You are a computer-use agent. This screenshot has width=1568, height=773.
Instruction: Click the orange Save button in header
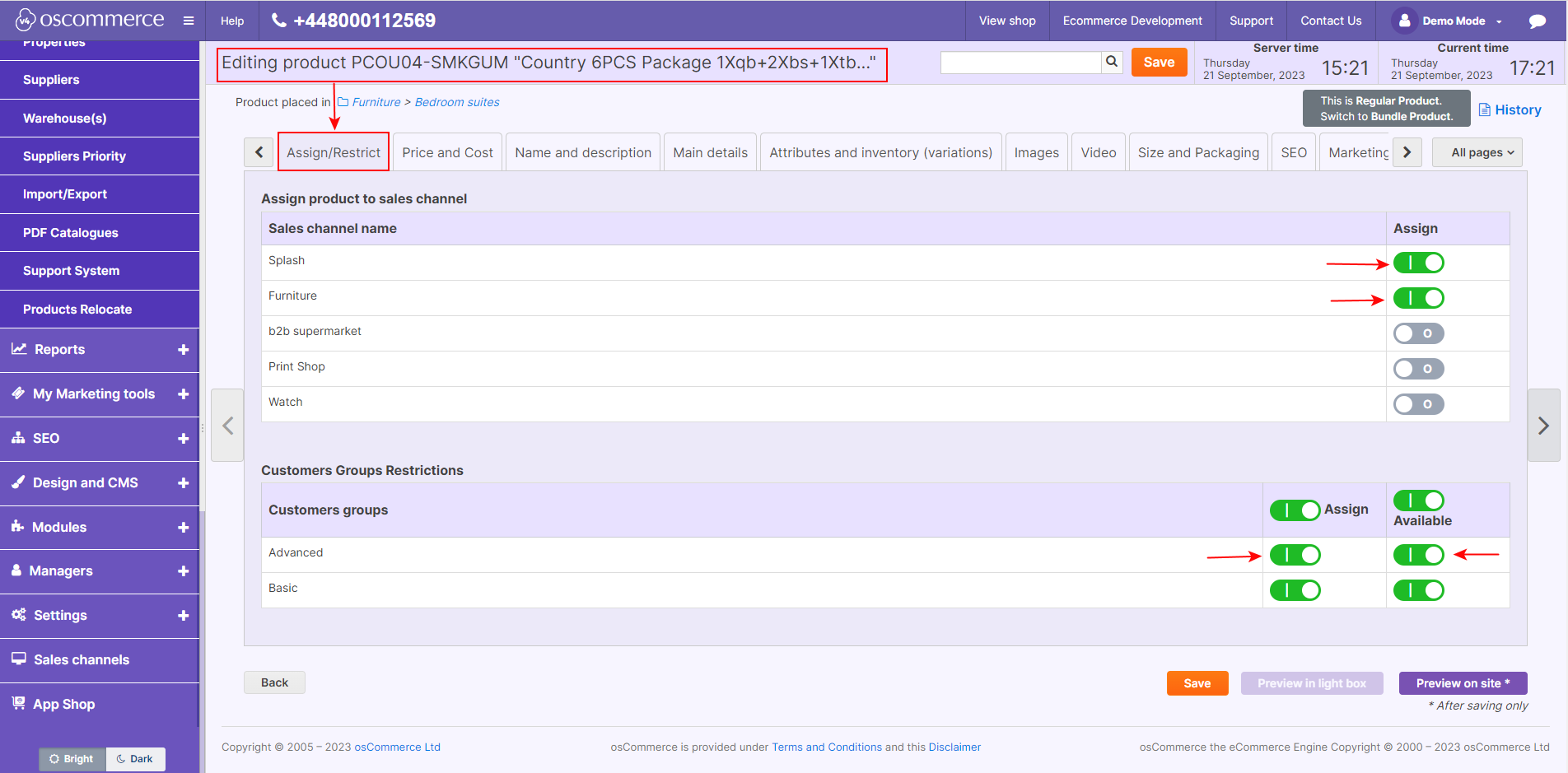coord(1159,62)
